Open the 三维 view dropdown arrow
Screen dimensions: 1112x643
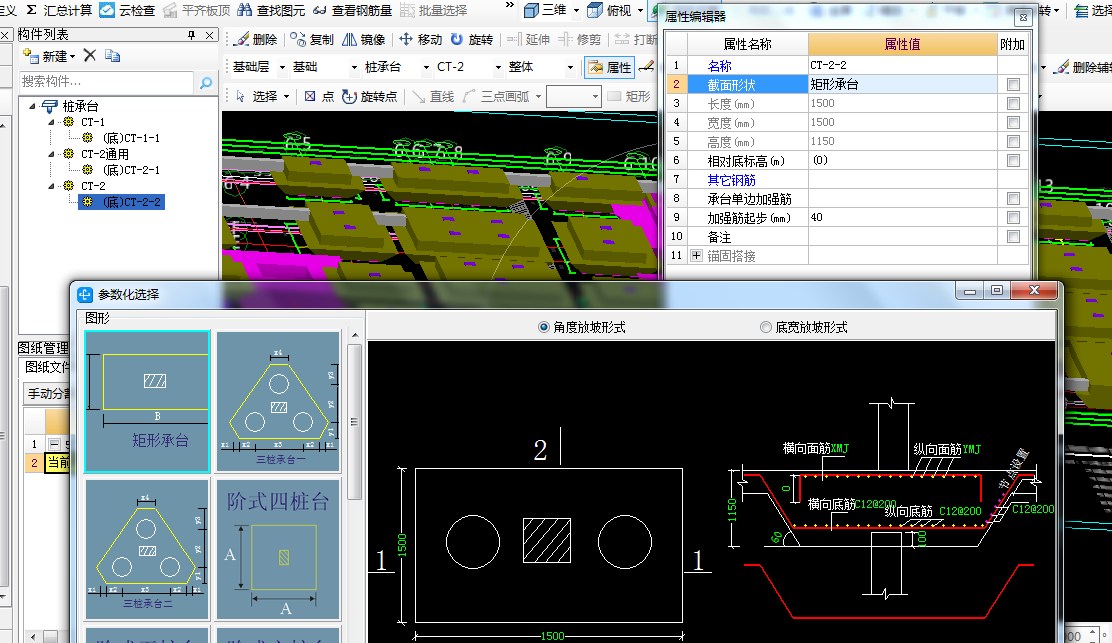coord(576,11)
